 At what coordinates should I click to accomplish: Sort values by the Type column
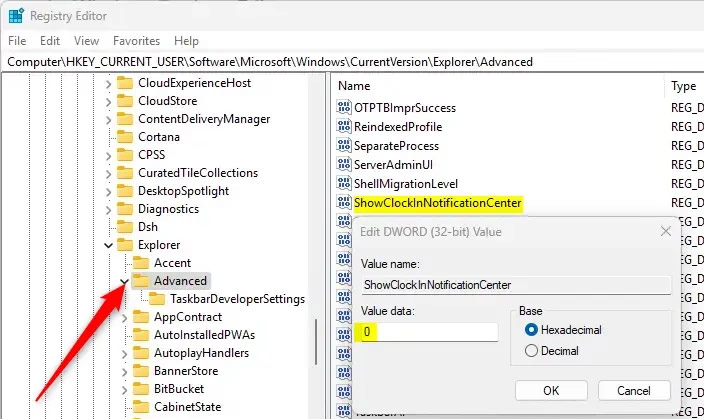(684, 86)
